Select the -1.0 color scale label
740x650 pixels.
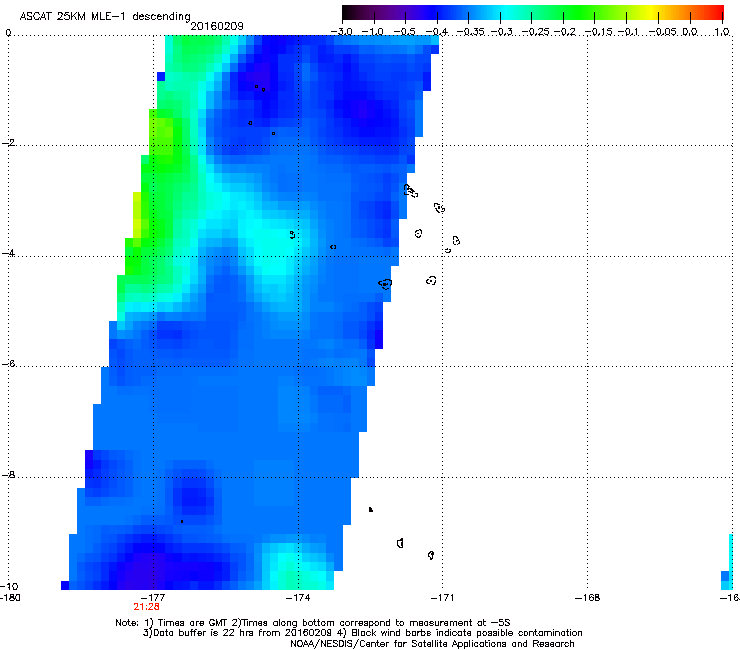pyautogui.click(x=373, y=32)
